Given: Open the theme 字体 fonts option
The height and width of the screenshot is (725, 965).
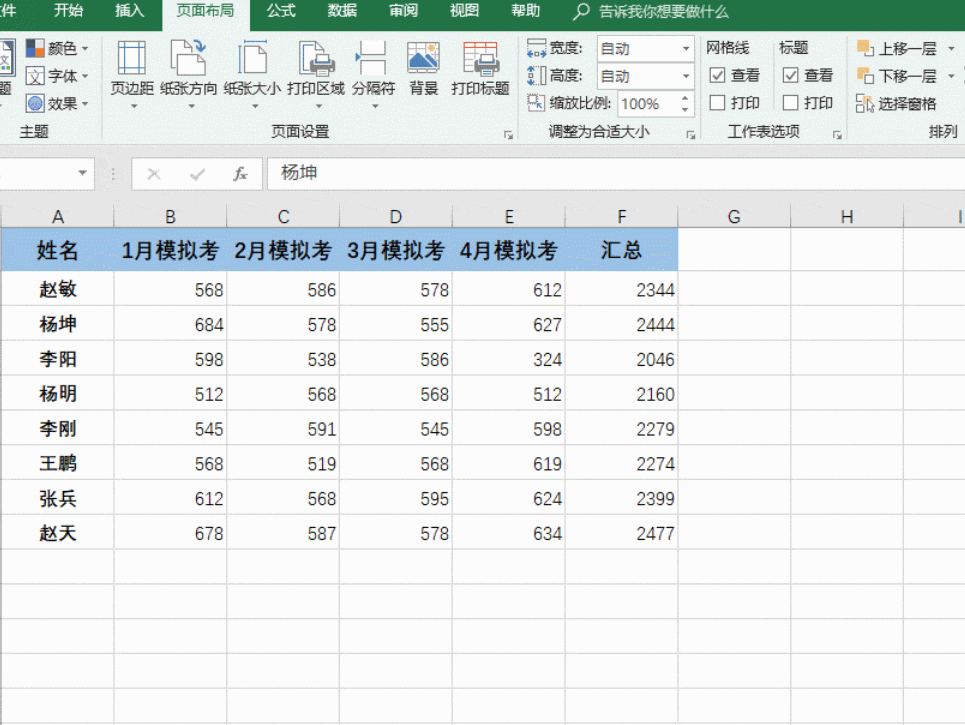Looking at the screenshot, I should pos(57,76).
